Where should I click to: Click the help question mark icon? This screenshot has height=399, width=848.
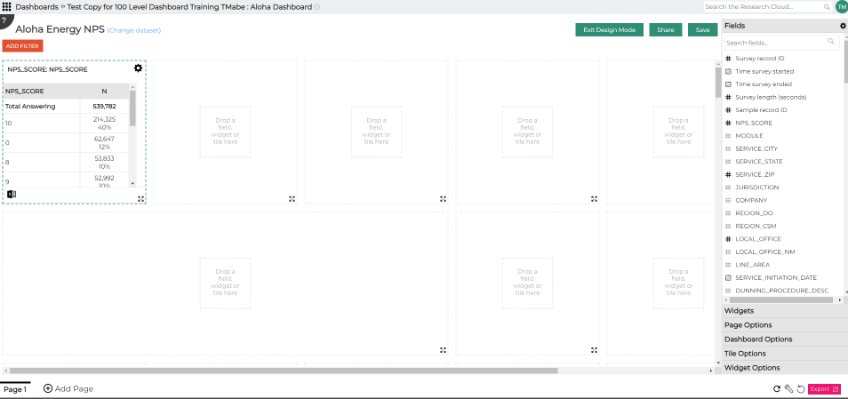4,21
